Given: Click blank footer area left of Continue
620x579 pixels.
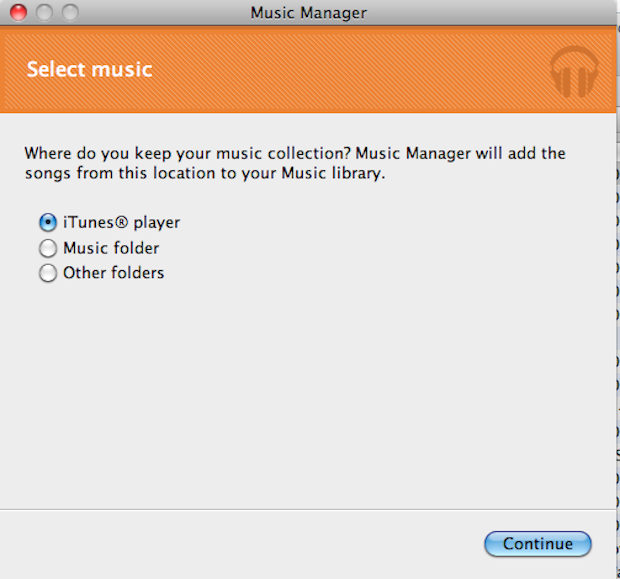Looking at the screenshot, I should (240, 544).
